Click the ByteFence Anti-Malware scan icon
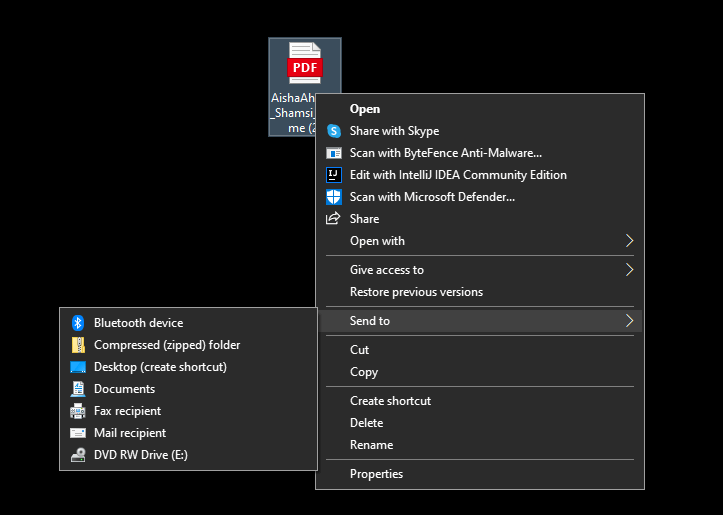Screen dimensions: 723x515 pos(334,153)
